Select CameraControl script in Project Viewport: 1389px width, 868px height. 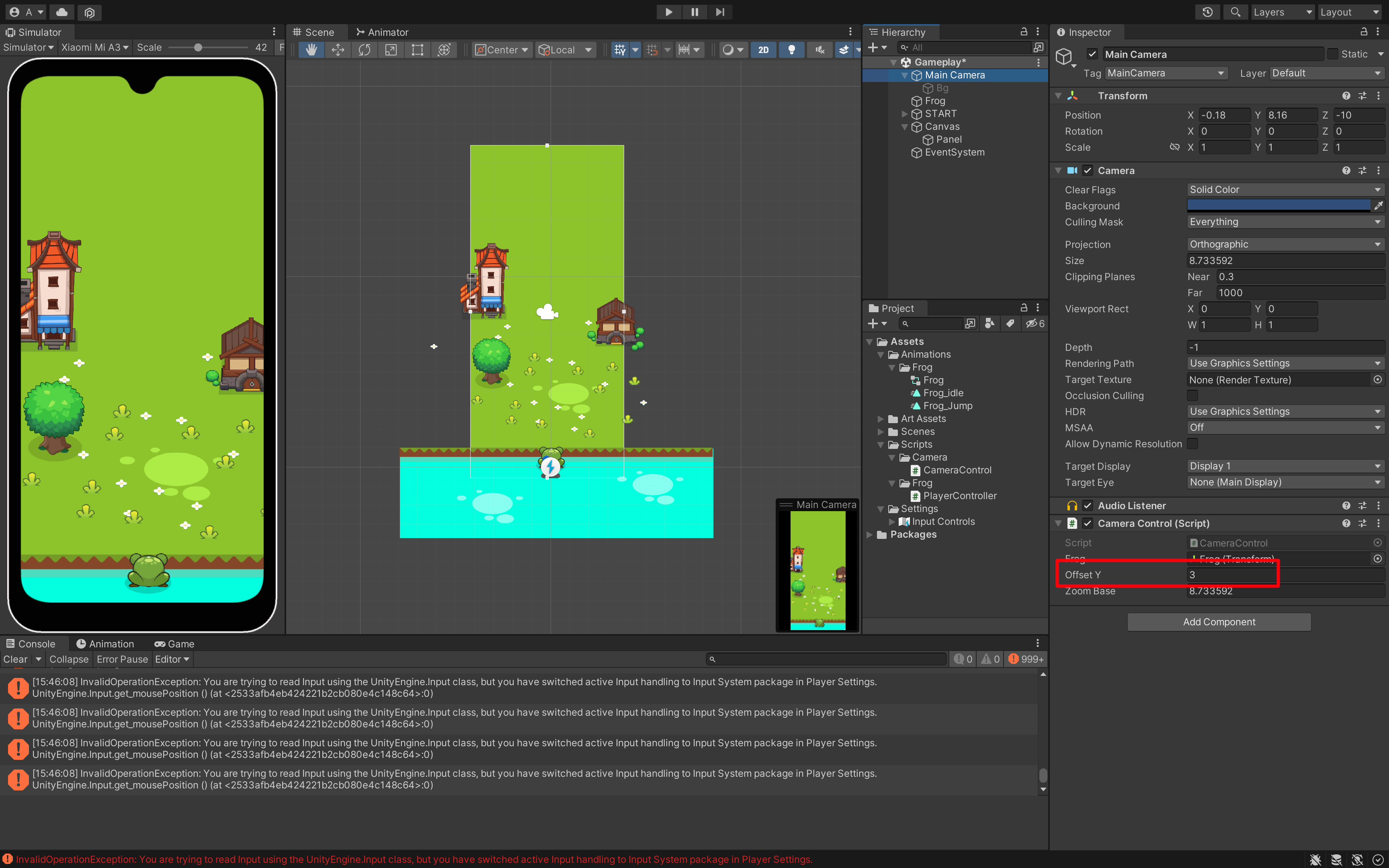(x=957, y=470)
